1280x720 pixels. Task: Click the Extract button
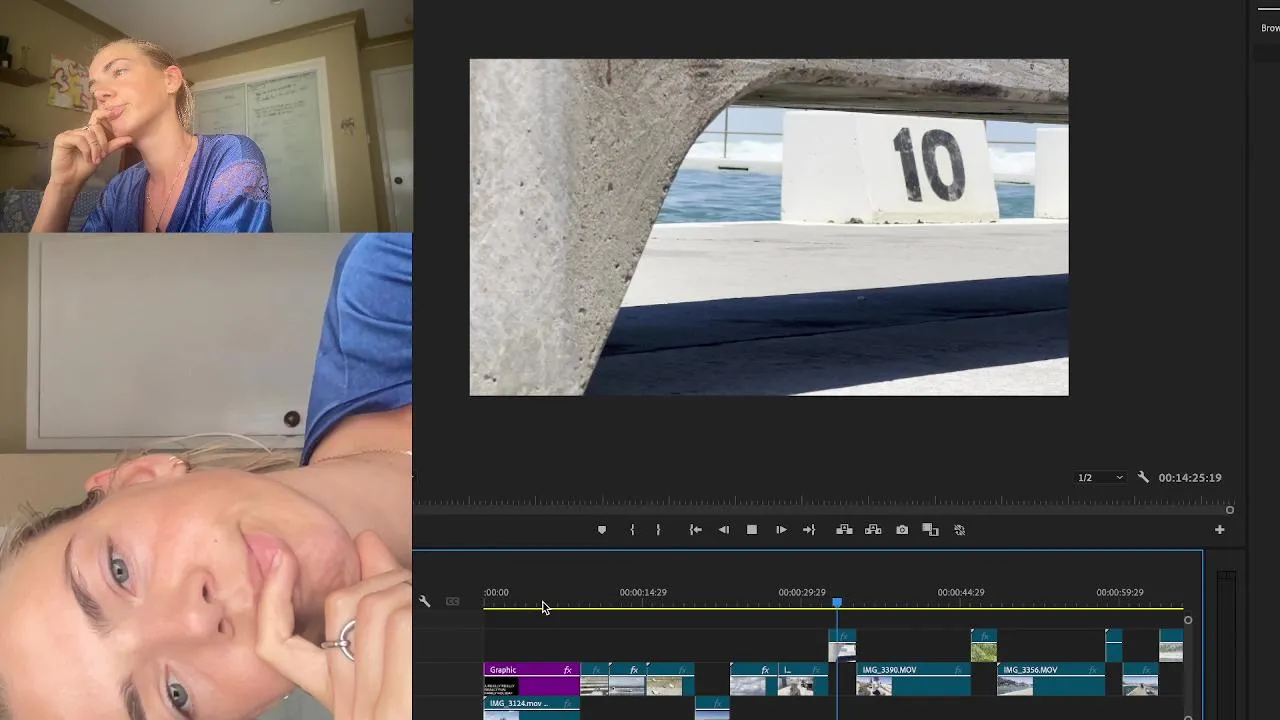tap(873, 530)
